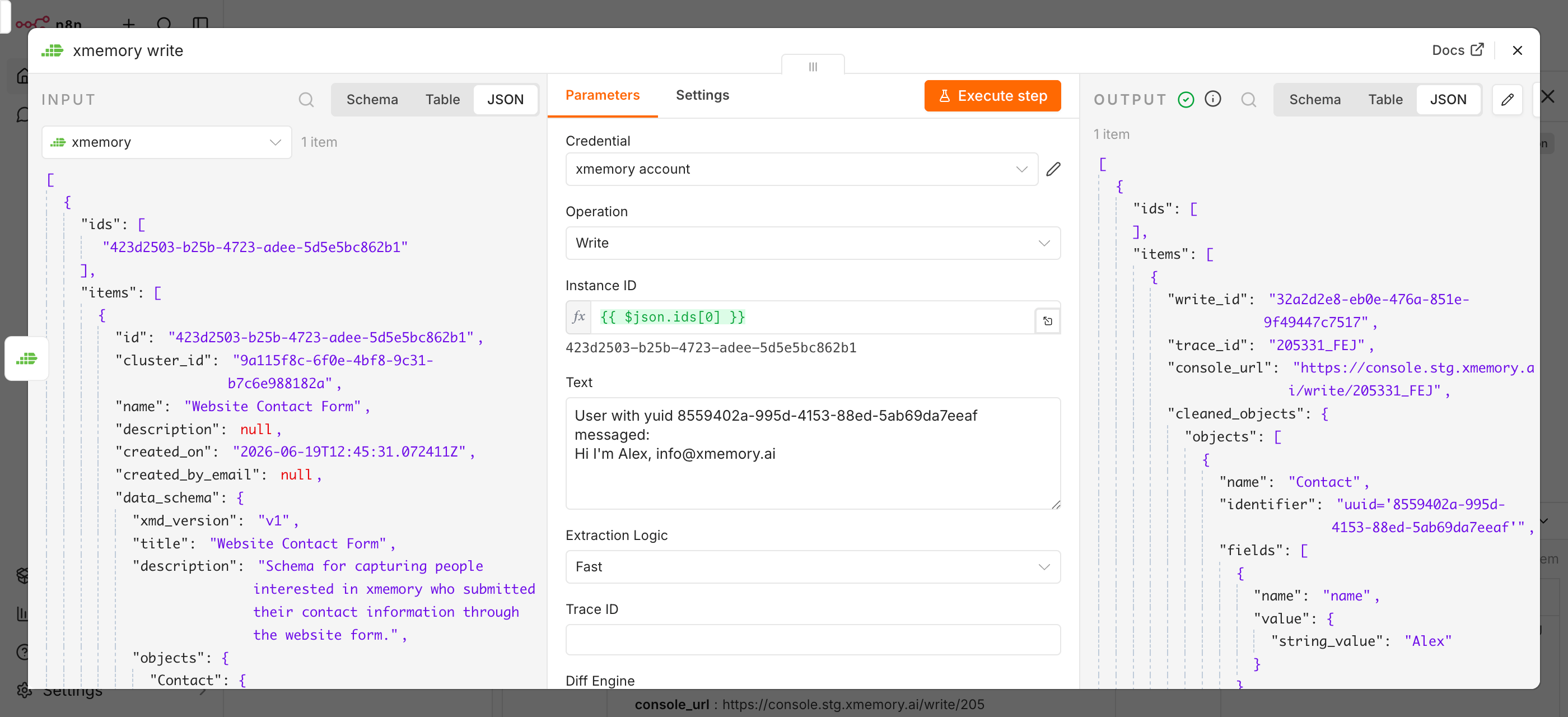The image size is (1568, 717).
Task: Click the xmemory node icon in header
Action: point(52,50)
